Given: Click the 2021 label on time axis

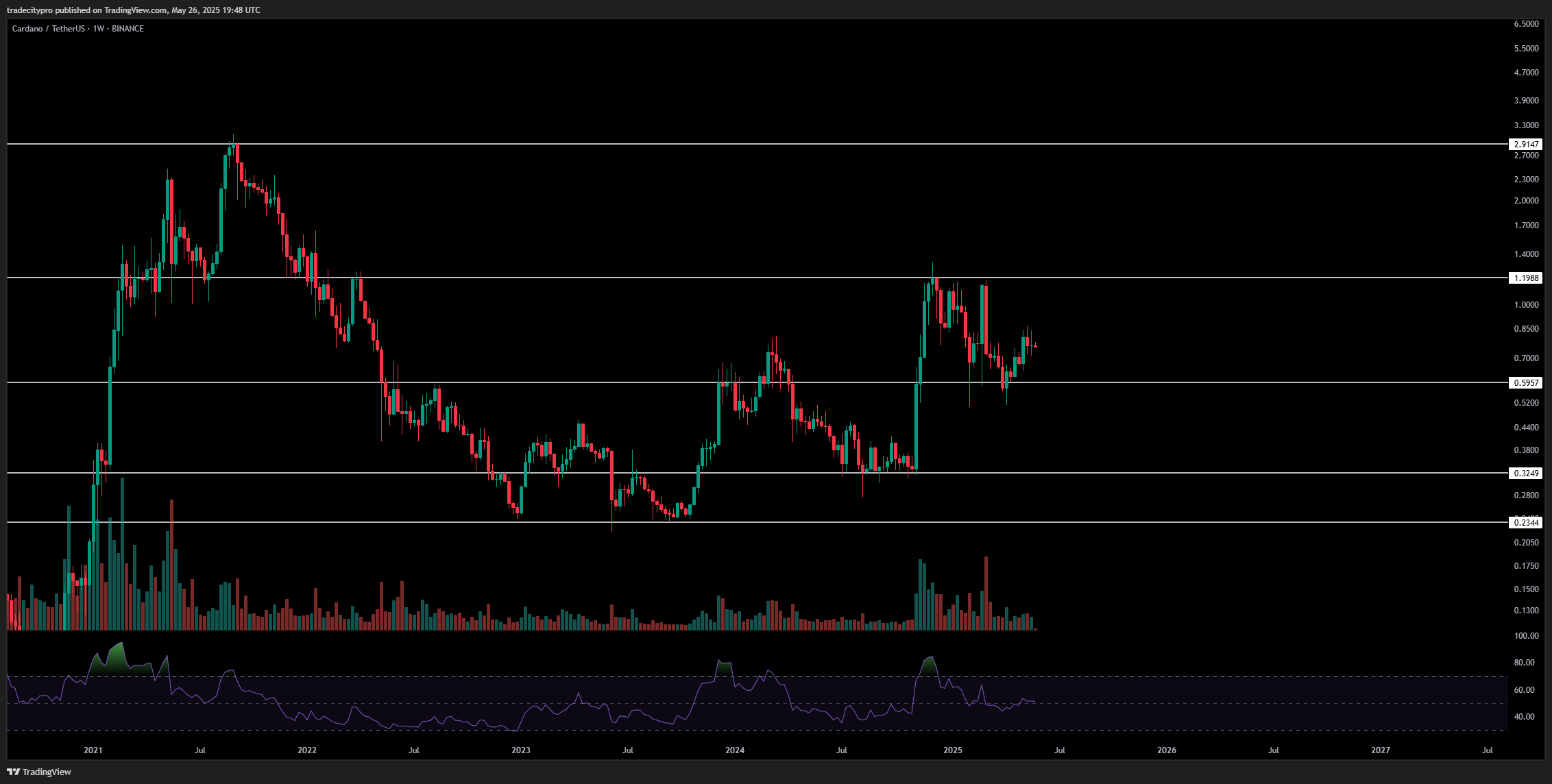Looking at the screenshot, I should tap(93, 750).
